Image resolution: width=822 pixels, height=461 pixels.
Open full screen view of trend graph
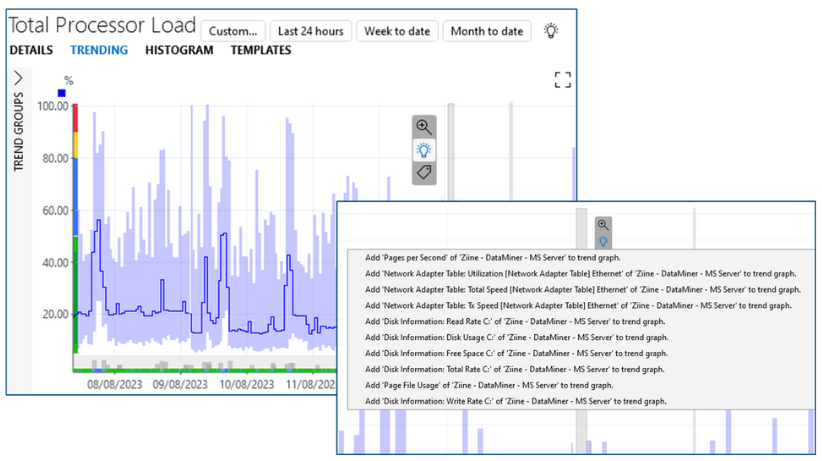coord(563,80)
